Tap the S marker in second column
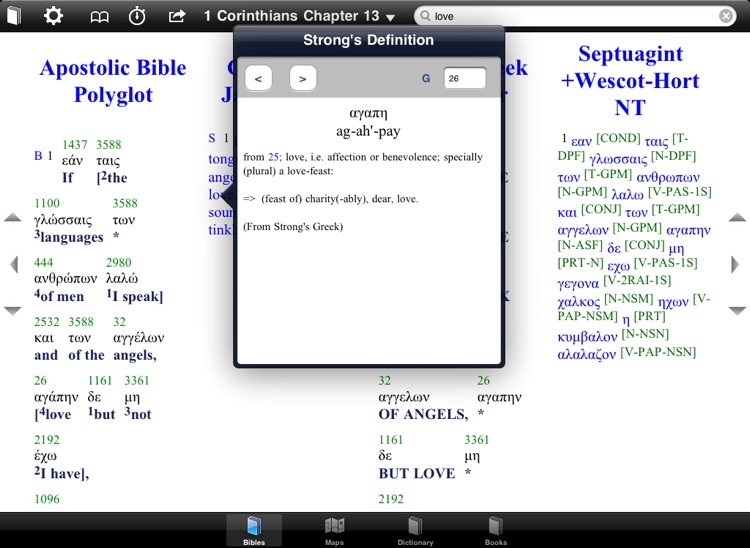 point(212,139)
